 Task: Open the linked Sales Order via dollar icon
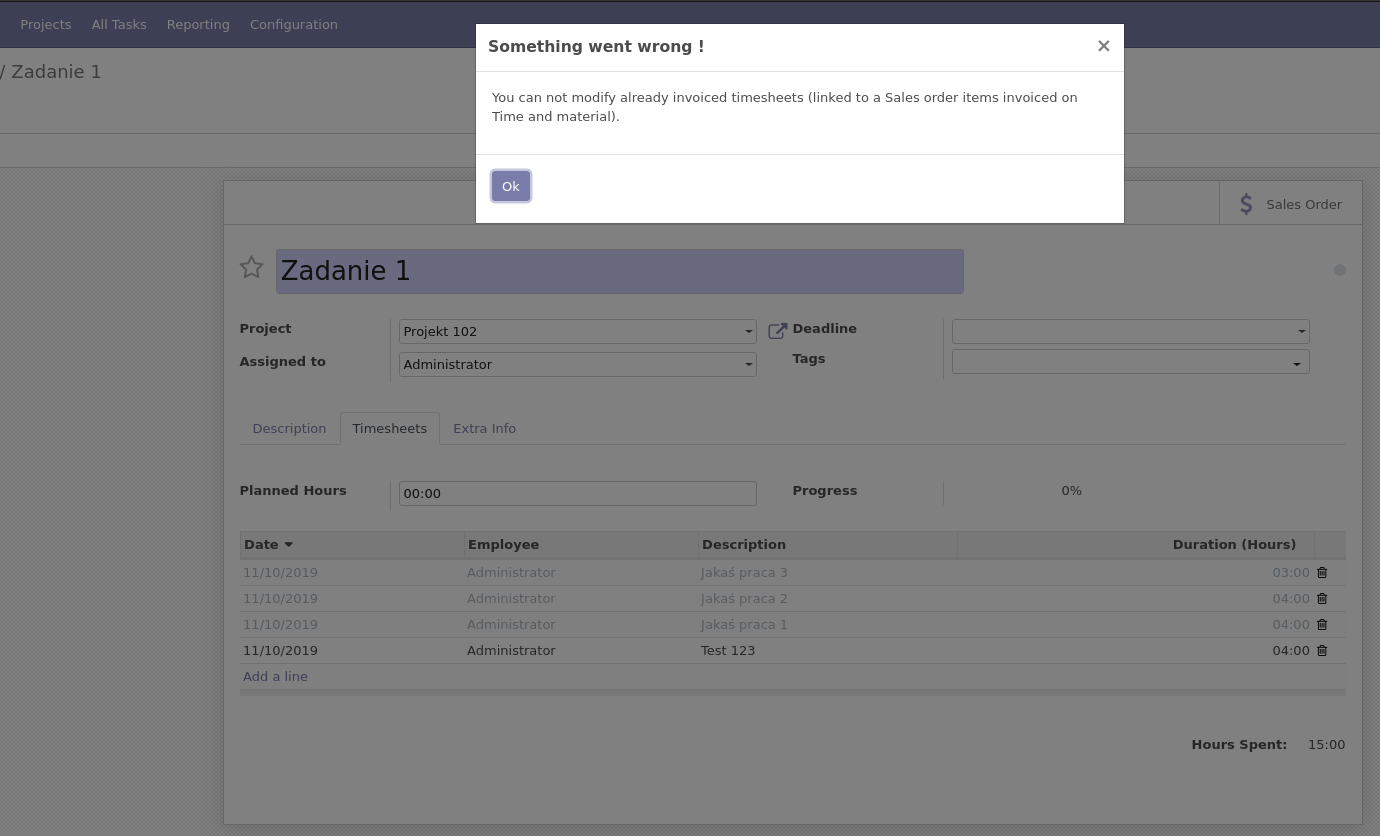click(1246, 203)
